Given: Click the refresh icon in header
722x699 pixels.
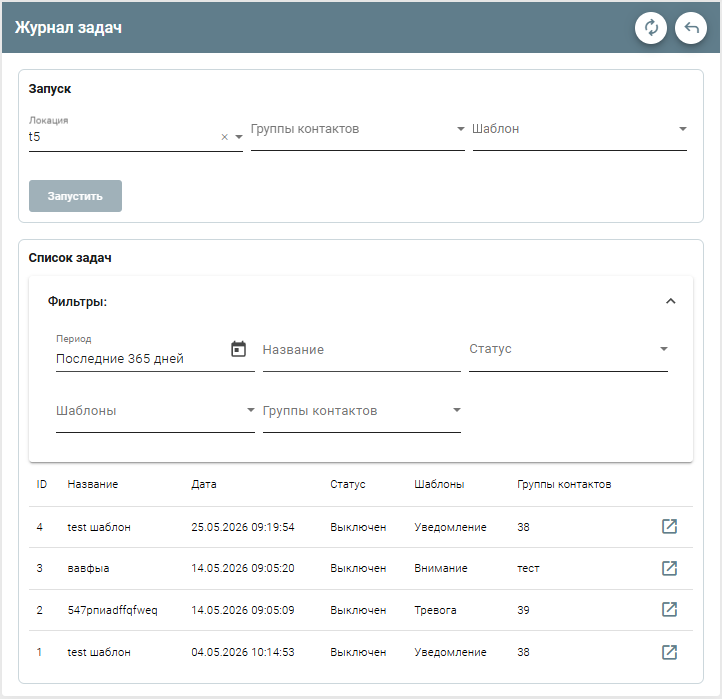Looking at the screenshot, I should (651, 28).
